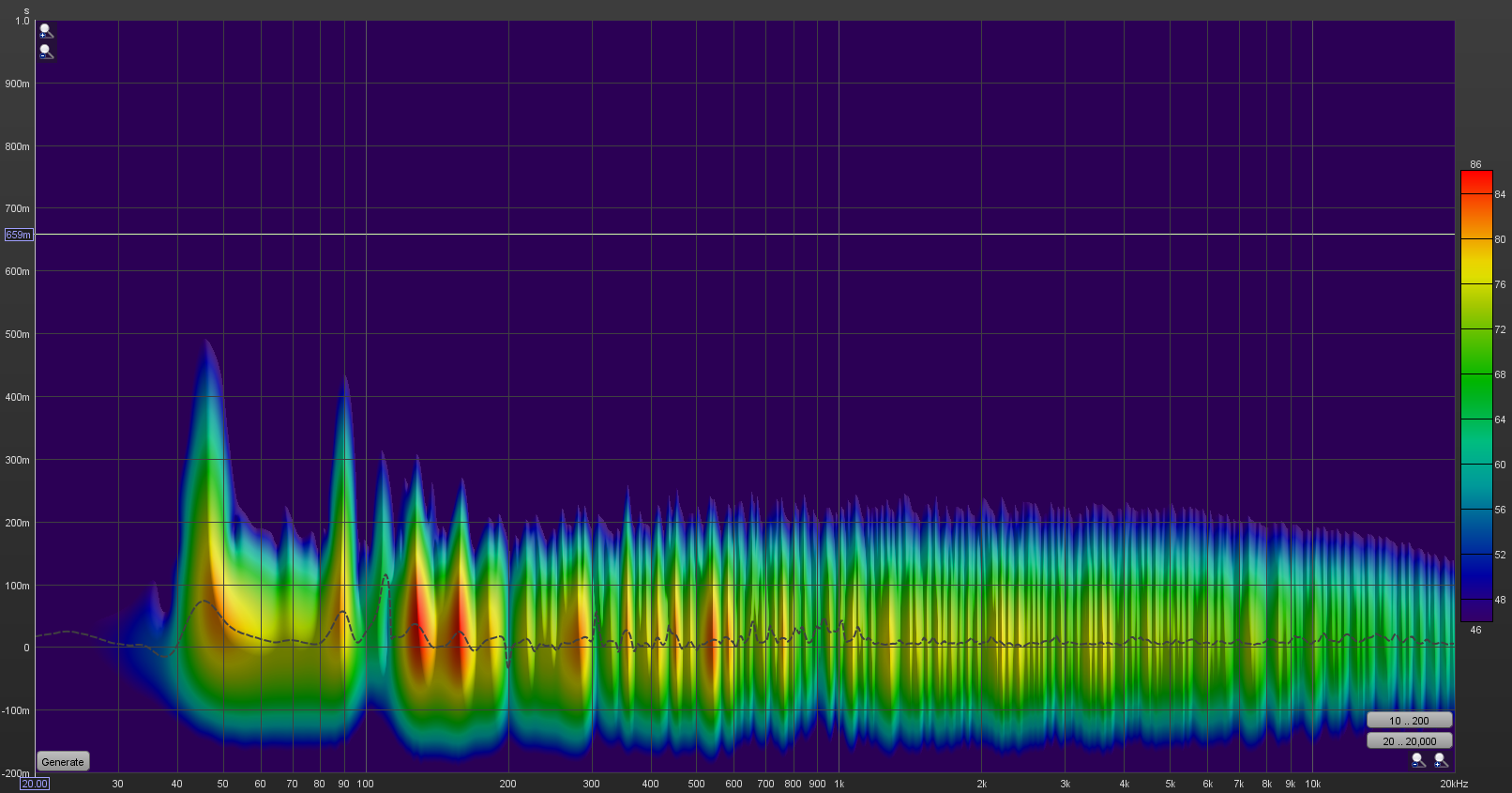The width and height of the screenshot is (1512, 793).
Task: Click the red top of the colour scale
Action: tap(1475, 178)
